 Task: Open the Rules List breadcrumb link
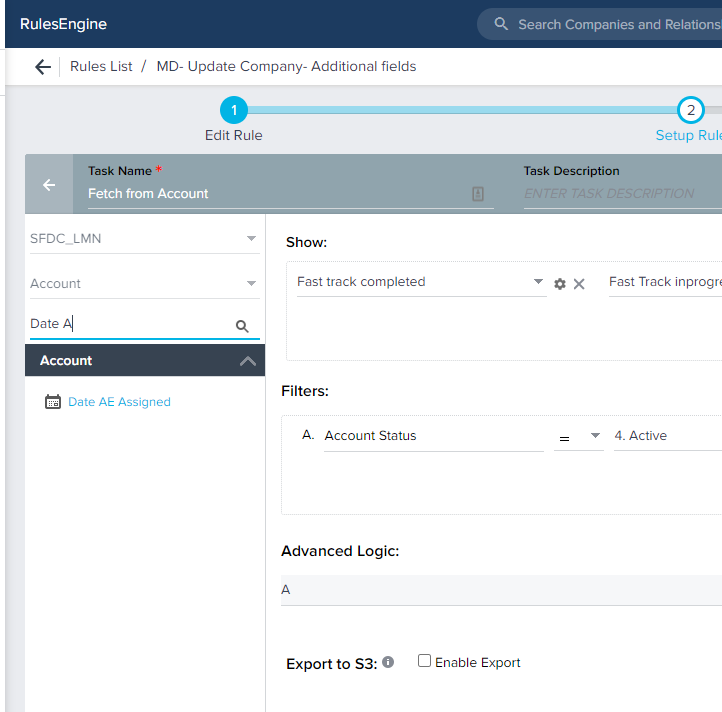[x=101, y=66]
